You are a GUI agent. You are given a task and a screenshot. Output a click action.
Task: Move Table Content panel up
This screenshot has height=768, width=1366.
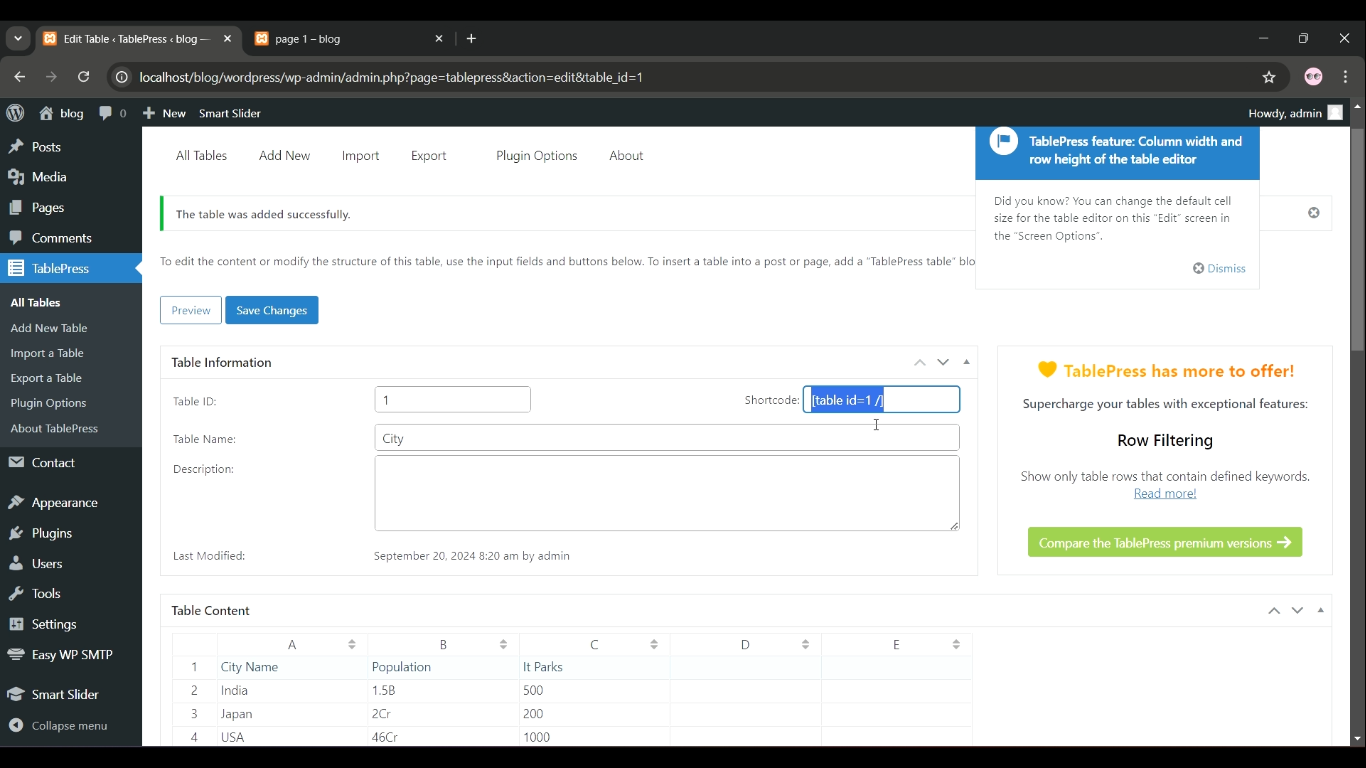[1274, 610]
